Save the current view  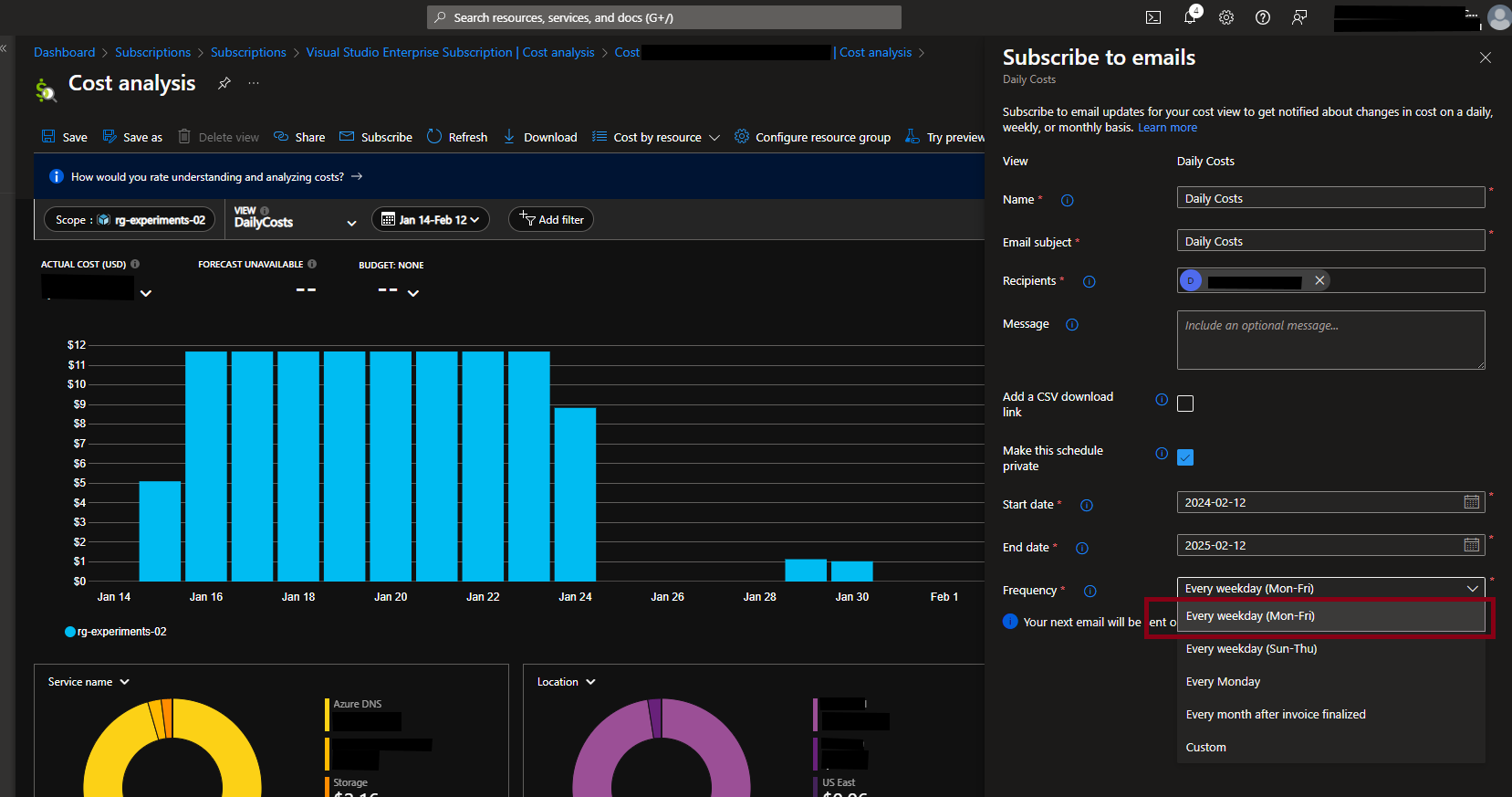64,137
